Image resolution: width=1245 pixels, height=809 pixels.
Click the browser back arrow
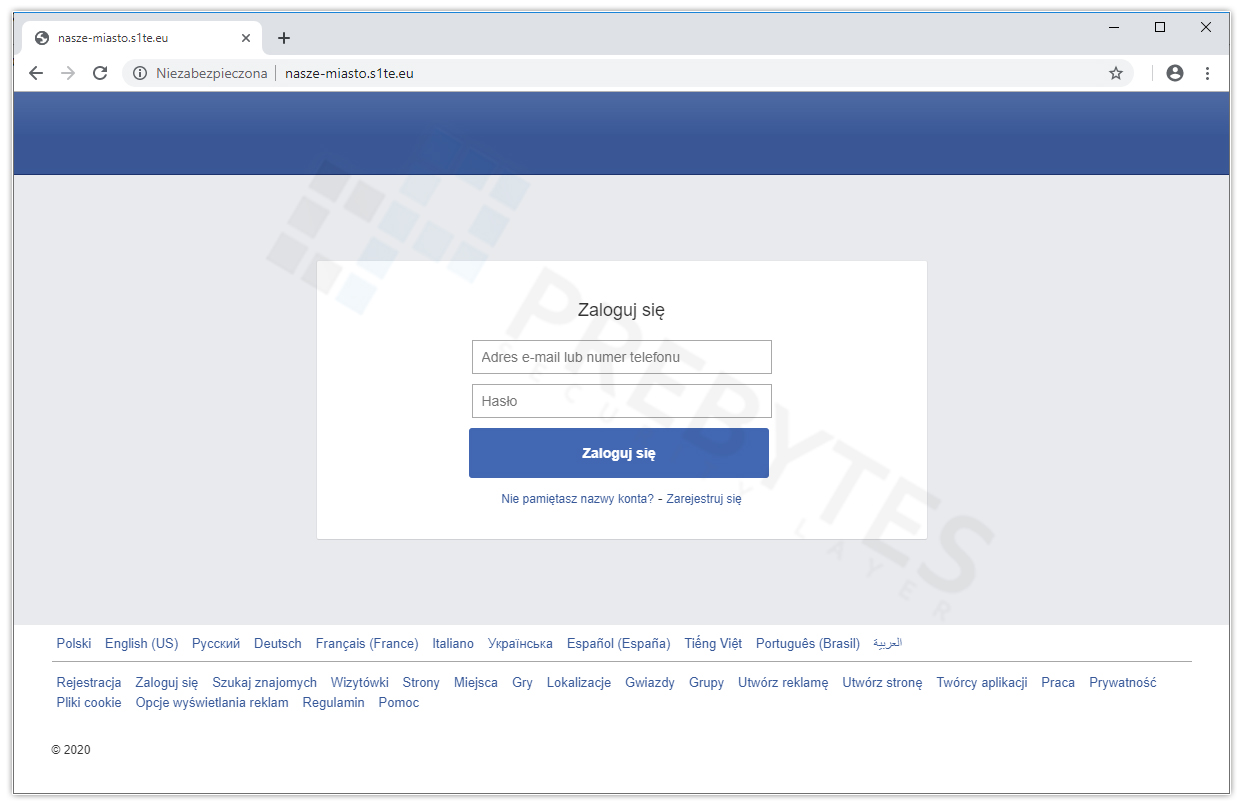click(36, 73)
